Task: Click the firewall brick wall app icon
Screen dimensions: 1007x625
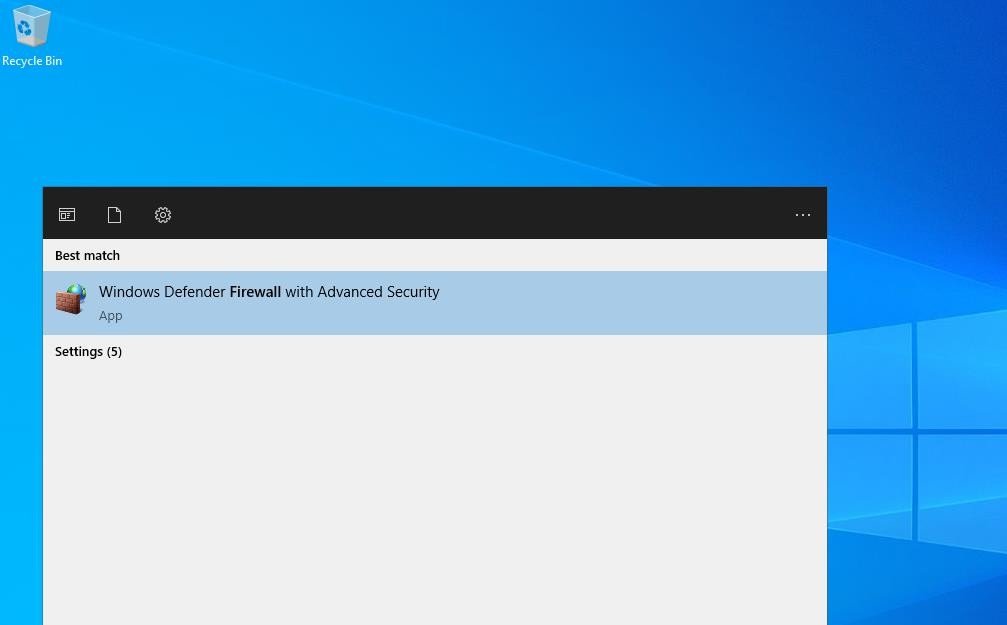Action: 71,299
